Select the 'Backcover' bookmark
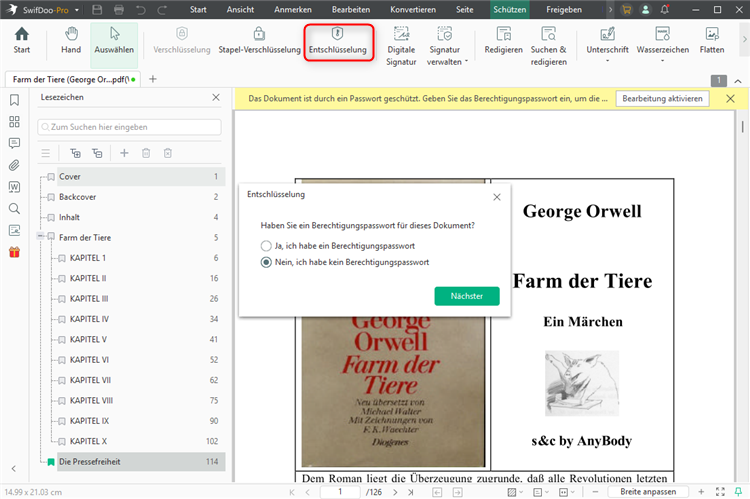The image size is (750, 499). pyautogui.click(x=141, y=197)
